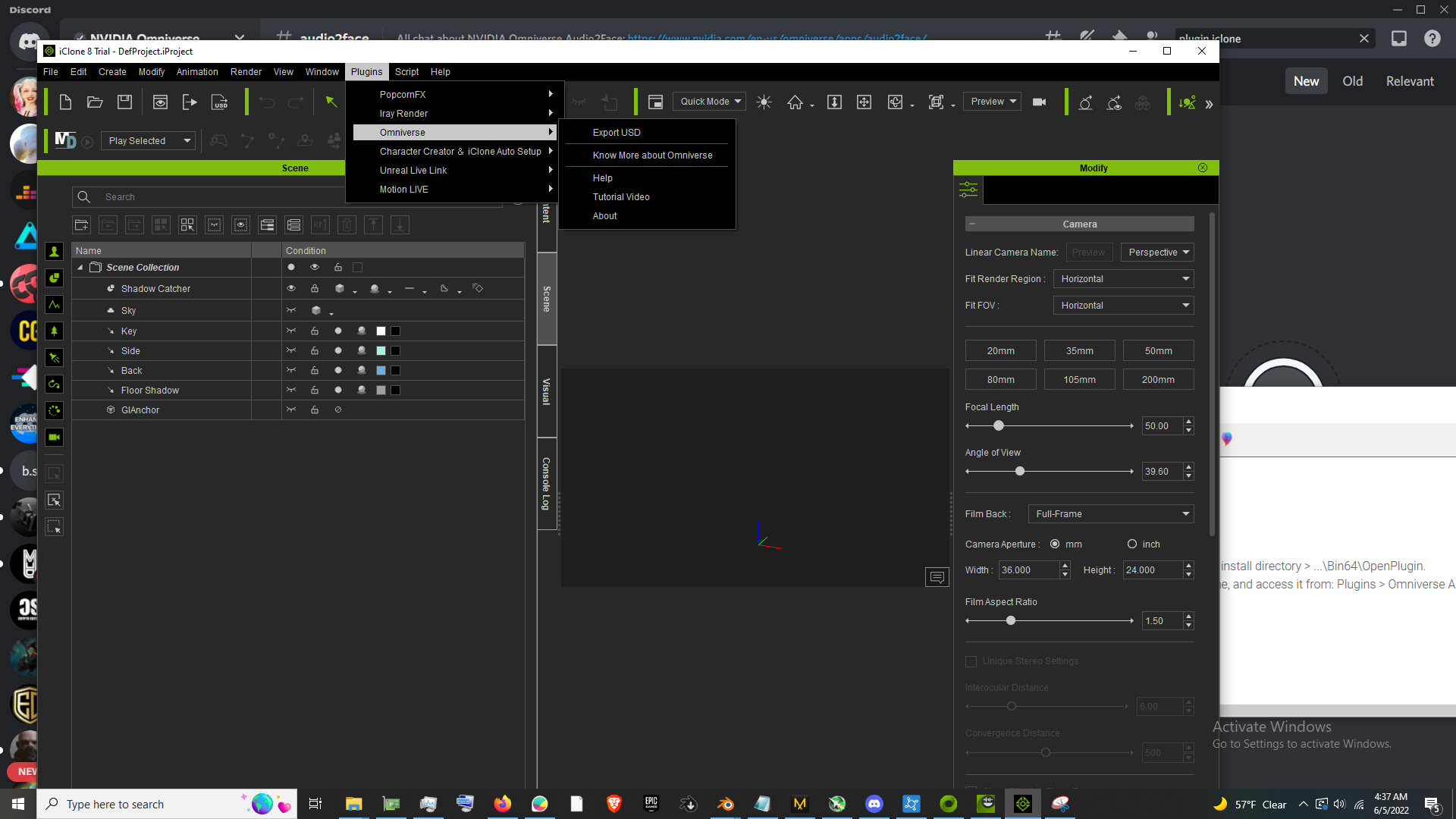Click the aperture Width value field

click(1028, 570)
